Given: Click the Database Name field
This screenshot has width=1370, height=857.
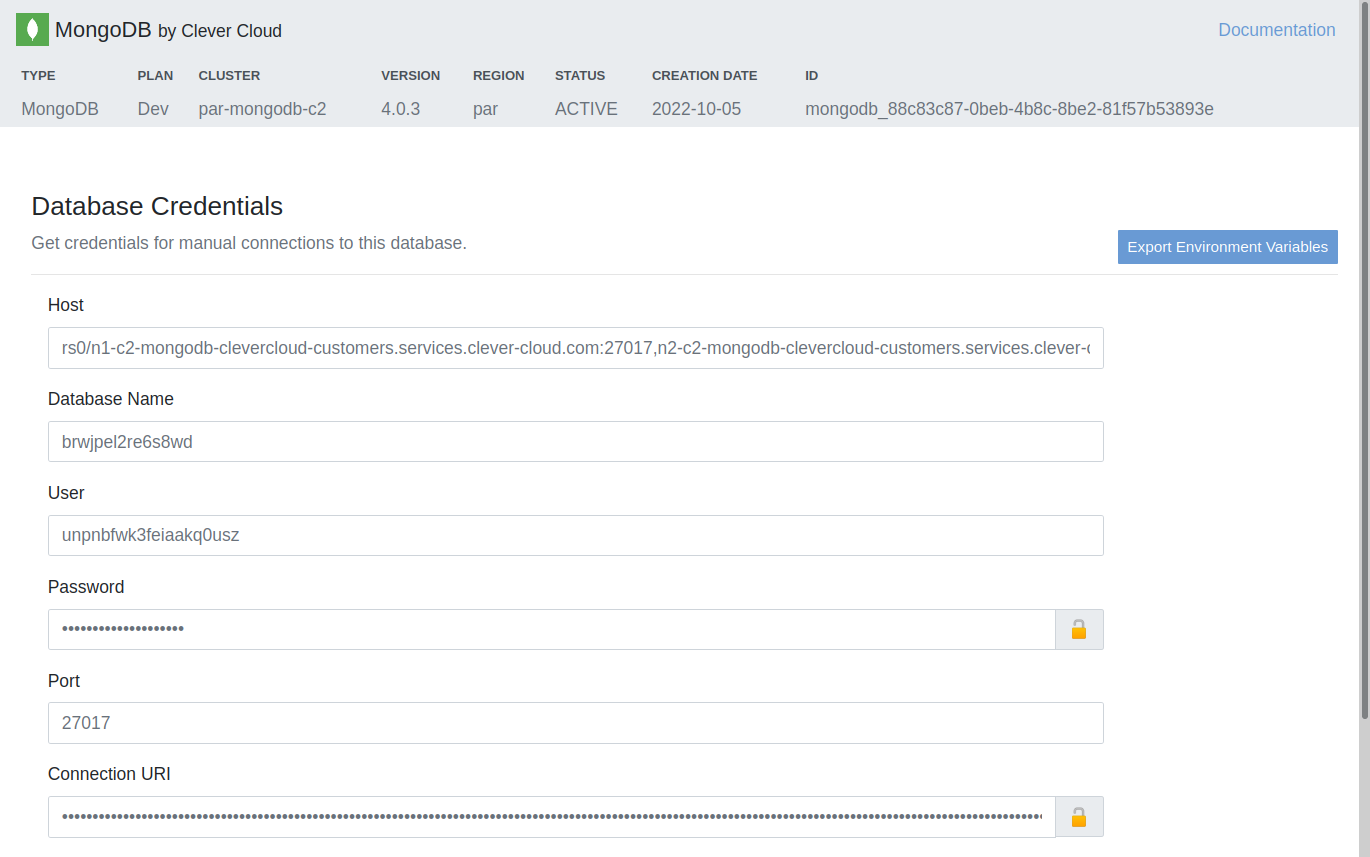Looking at the screenshot, I should [x=576, y=441].
